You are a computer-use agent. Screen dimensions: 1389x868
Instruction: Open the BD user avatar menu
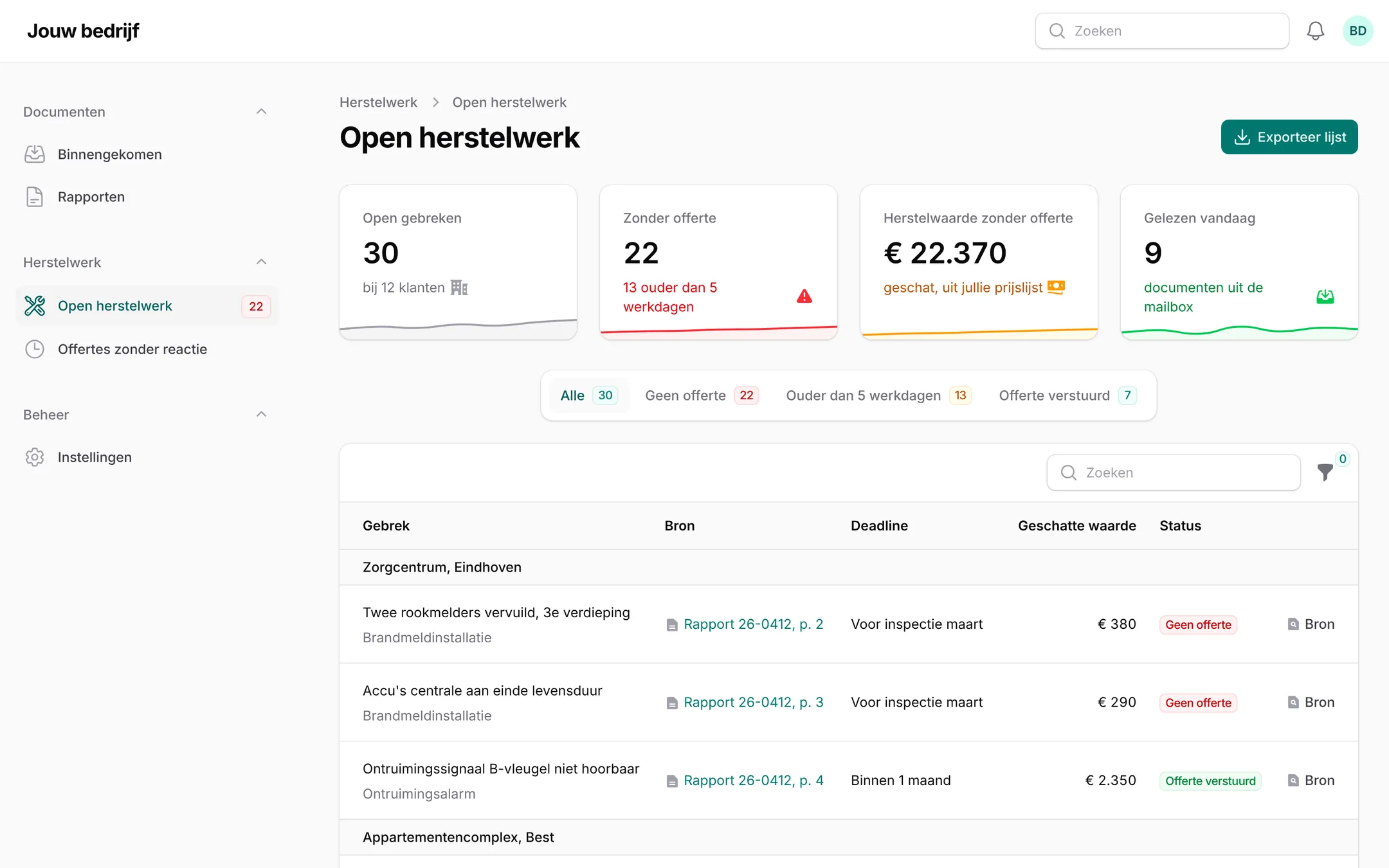tap(1357, 31)
